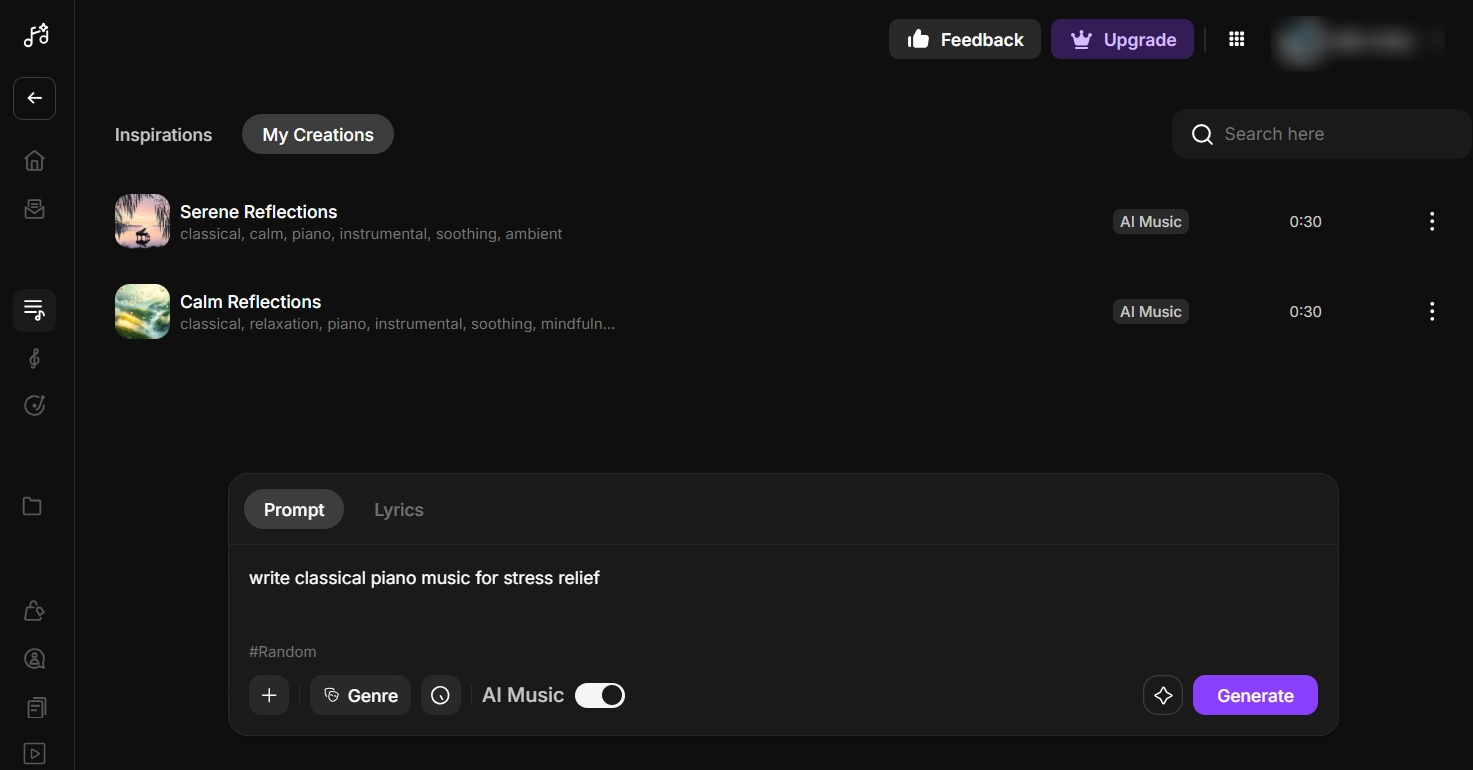Screen dimensions: 1473x770
Task: Click the account profile icon in sidebar
Action: click(x=34, y=659)
